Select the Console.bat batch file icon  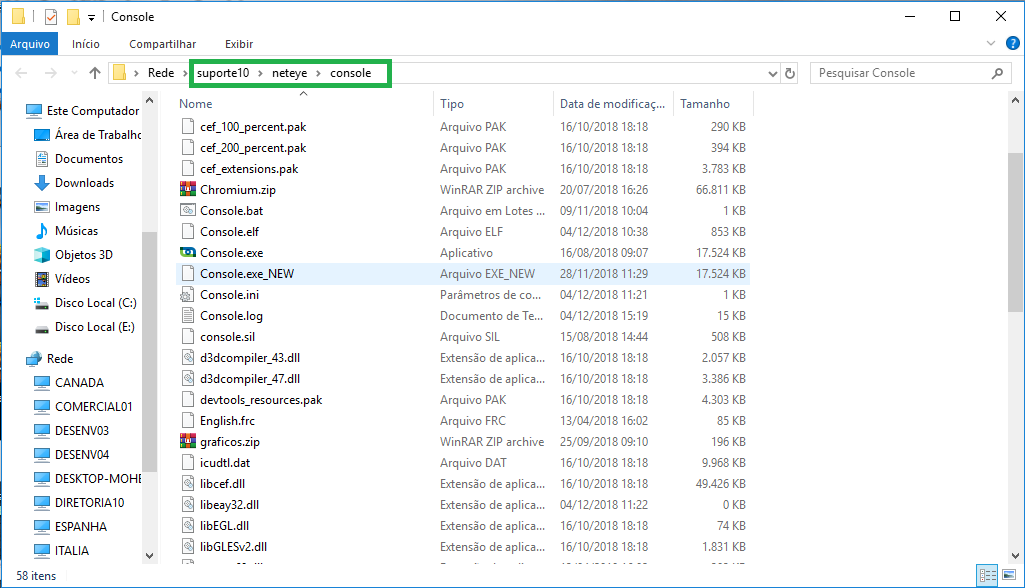click(x=187, y=211)
